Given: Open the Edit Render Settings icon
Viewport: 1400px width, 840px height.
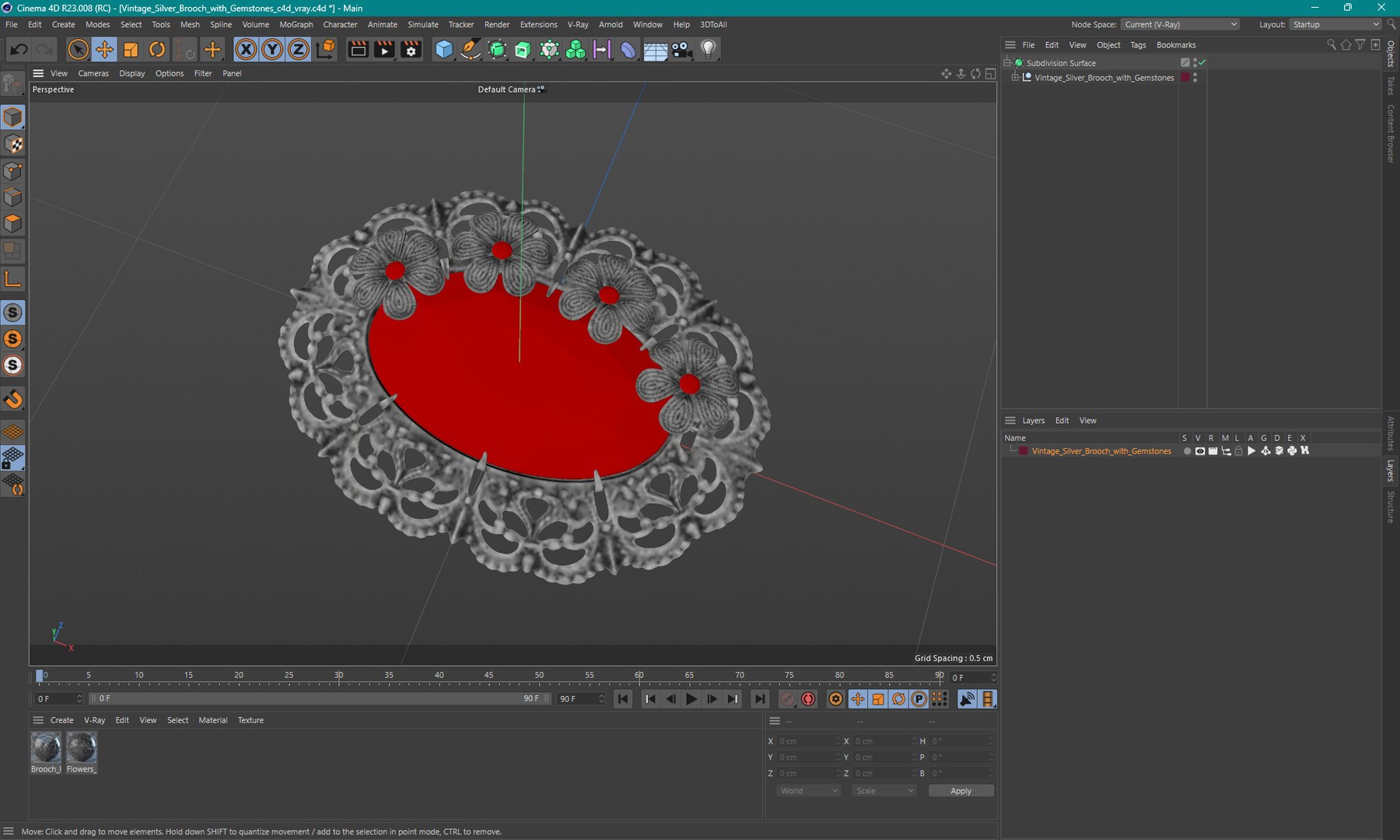Looking at the screenshot, I should click(x=411, y=50).
